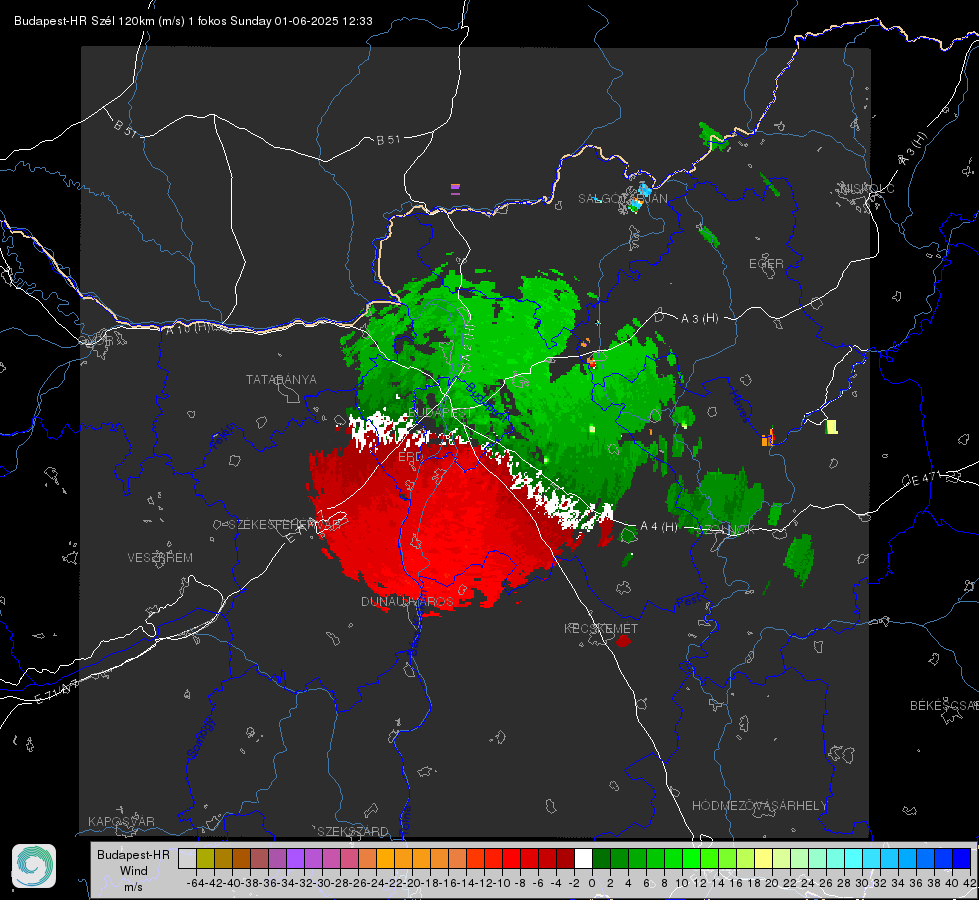
Task: Click the title text Budapest-HR Szél 120km
Action: coord(84,21)
